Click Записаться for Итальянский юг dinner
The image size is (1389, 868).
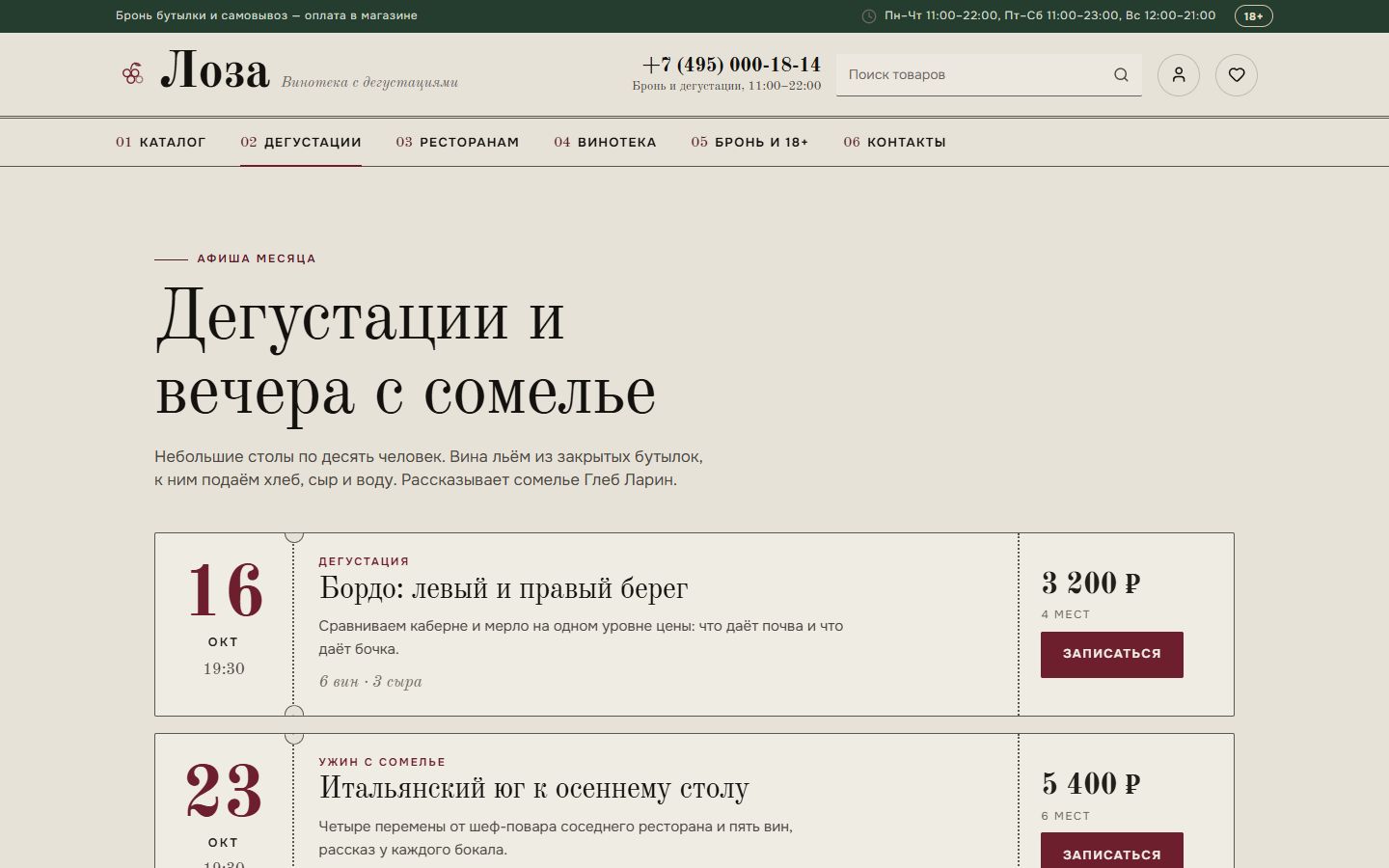1112,851
